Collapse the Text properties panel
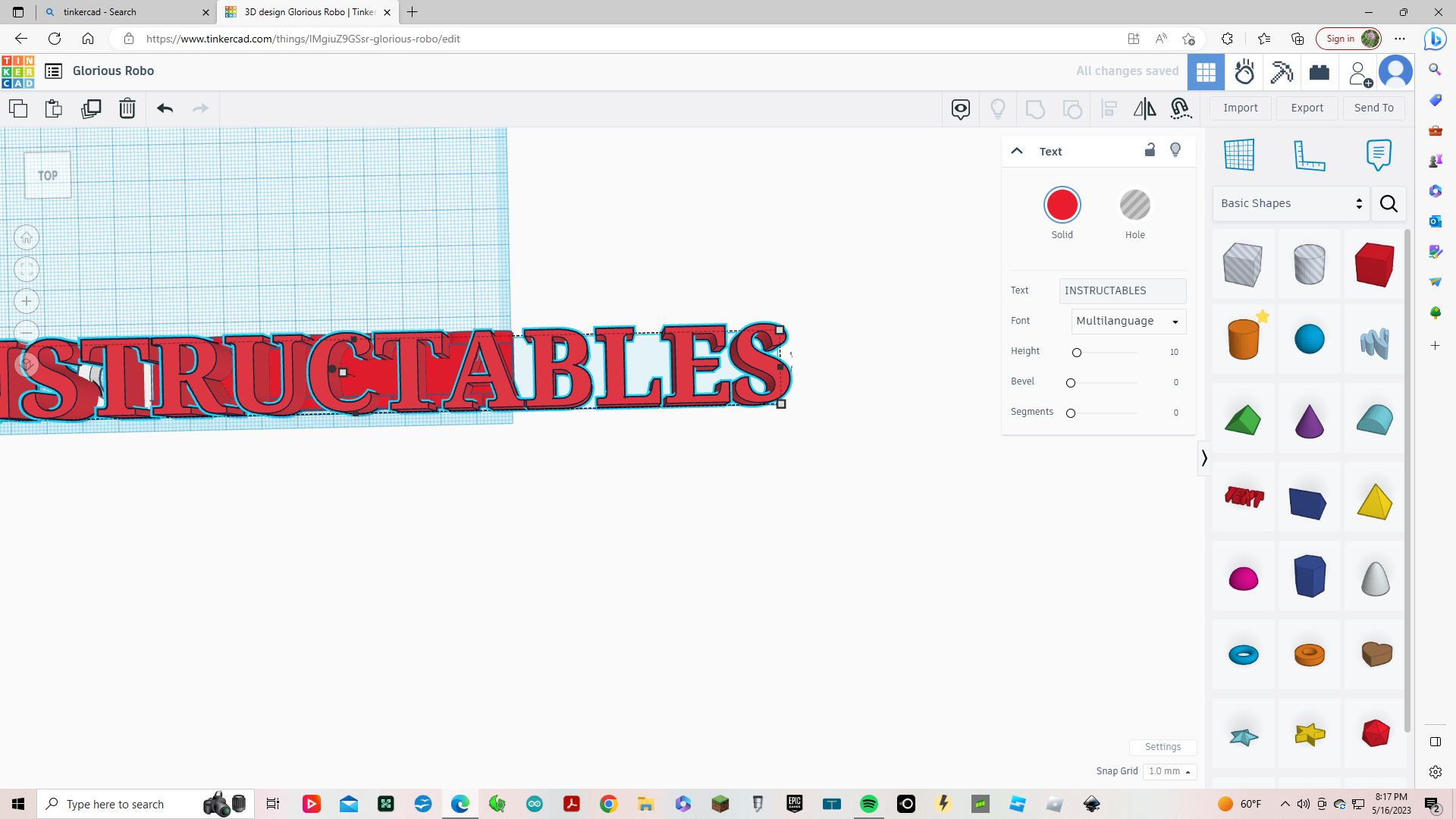Screen dimensions: 1456x819 coord(1016,150)
